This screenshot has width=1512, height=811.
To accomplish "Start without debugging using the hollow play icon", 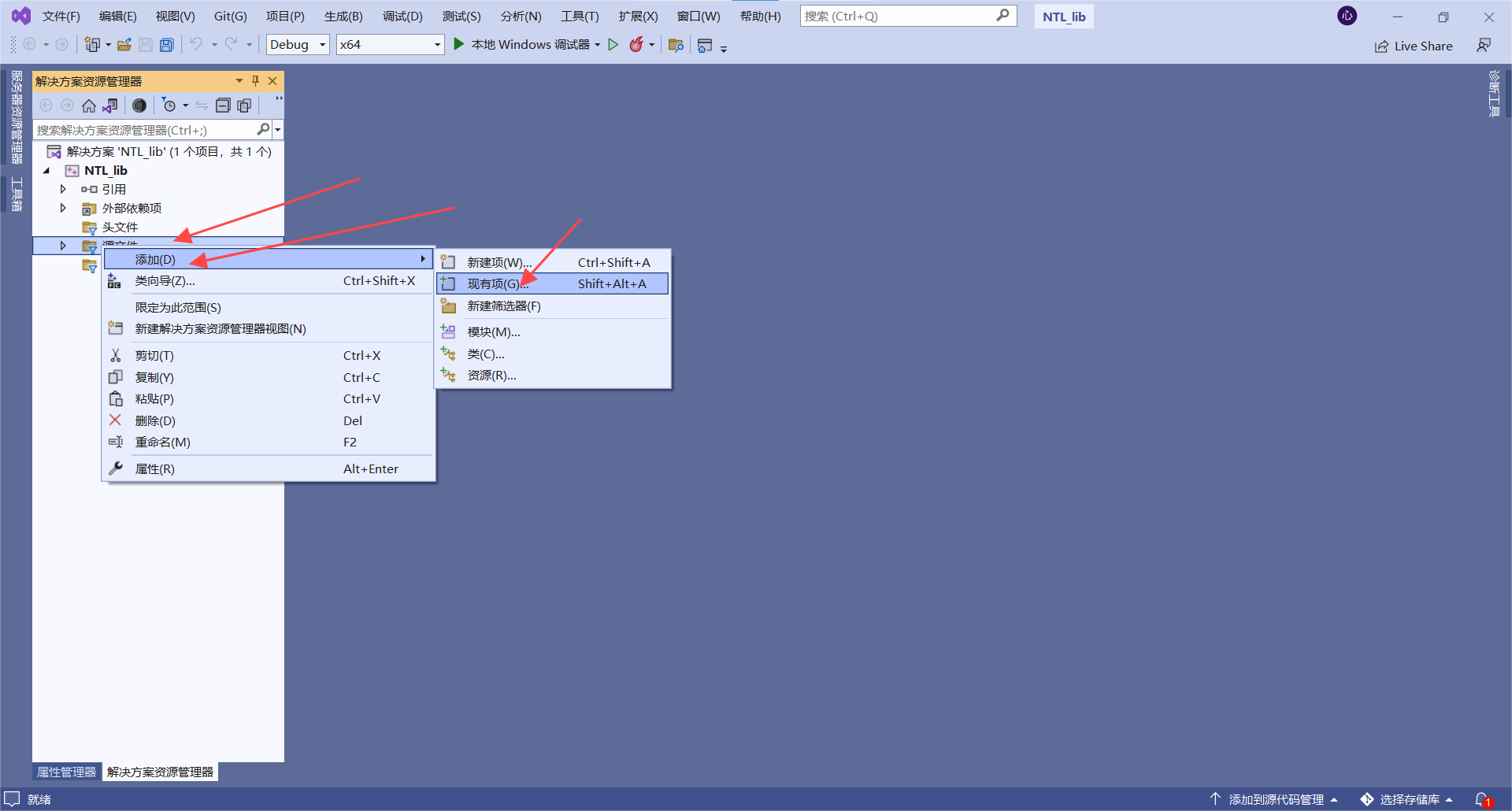I will coord(613,45).
